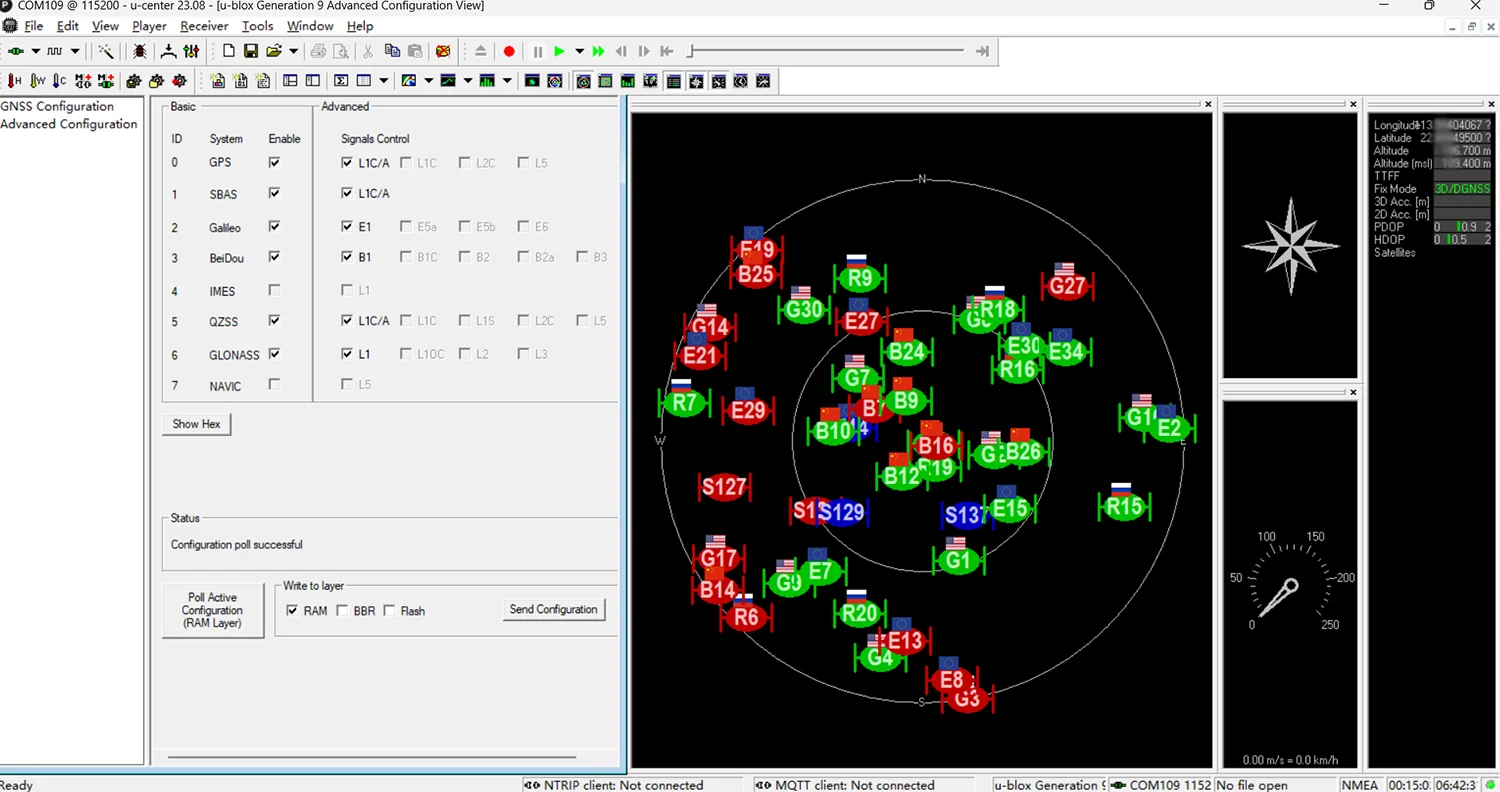Enable the NAVIC system checkbox
Screen dimensions: 1500x792
[x=274, y=384]
